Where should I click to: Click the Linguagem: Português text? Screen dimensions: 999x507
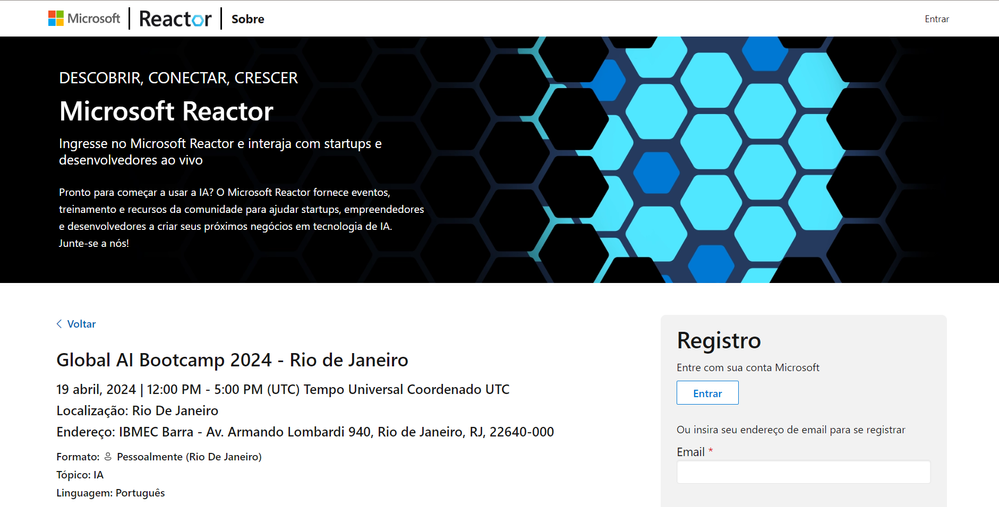pyautogui.click(x=110, y=493)
